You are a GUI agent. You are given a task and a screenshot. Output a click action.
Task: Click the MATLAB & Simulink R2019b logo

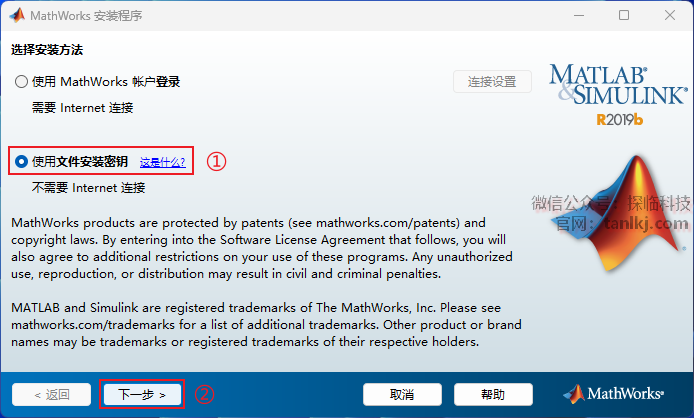click(x=619, y=95)
